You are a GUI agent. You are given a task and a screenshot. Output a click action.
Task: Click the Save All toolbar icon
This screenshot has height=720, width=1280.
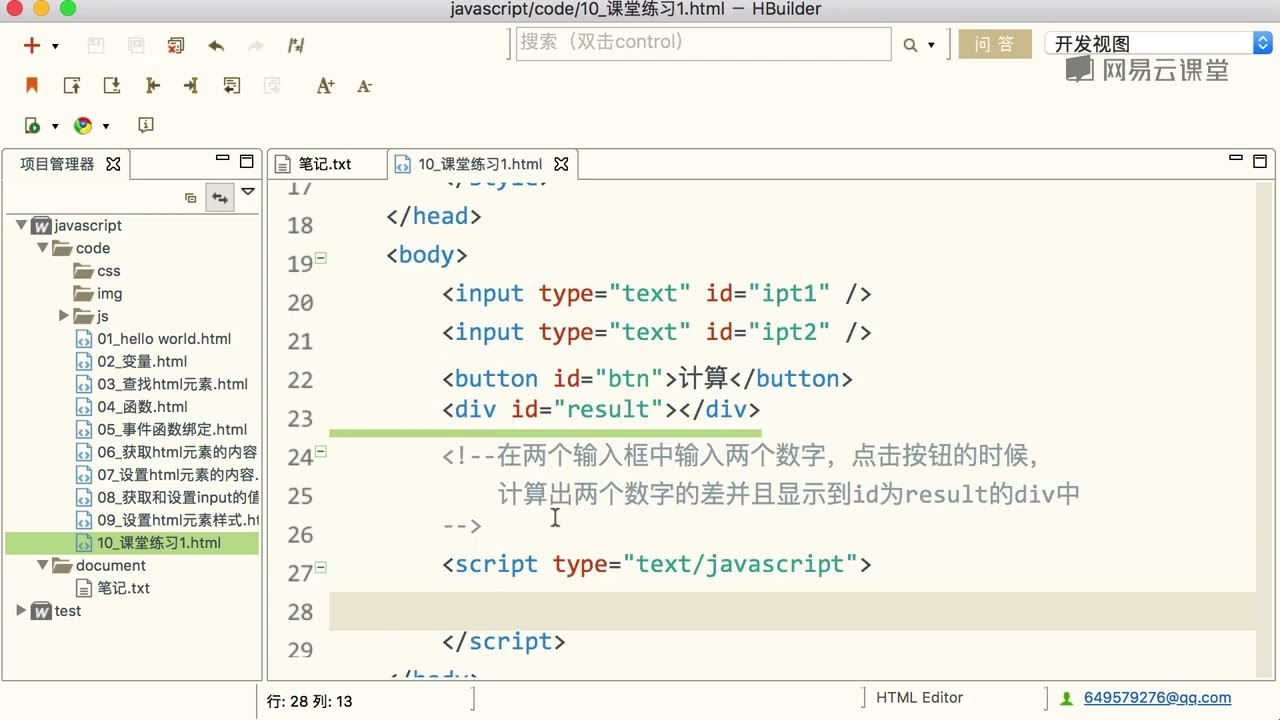136,45
